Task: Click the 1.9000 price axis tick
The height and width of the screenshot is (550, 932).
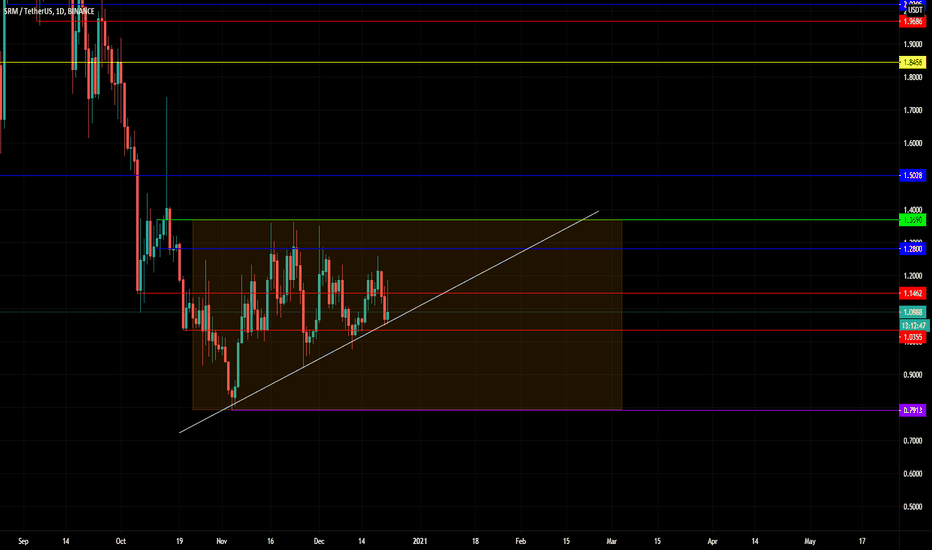Action: pos(913,44)
